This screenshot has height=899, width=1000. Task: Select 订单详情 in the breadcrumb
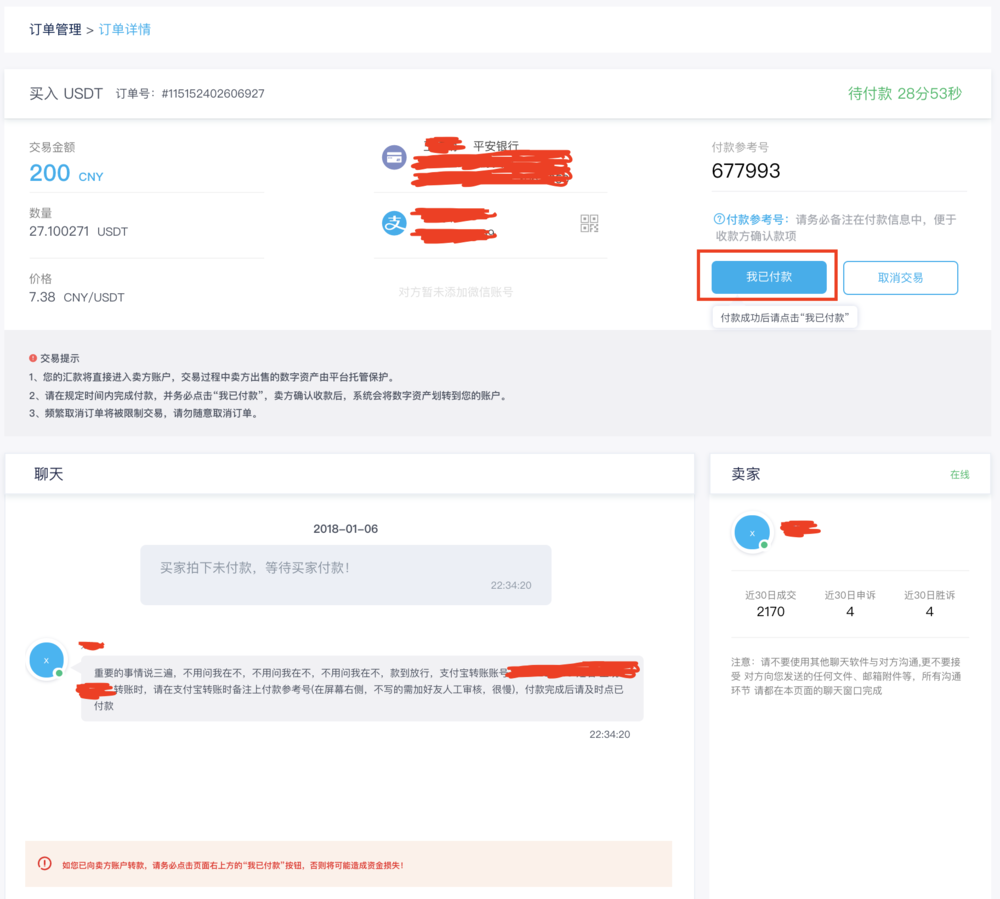(x=124, y=30)
